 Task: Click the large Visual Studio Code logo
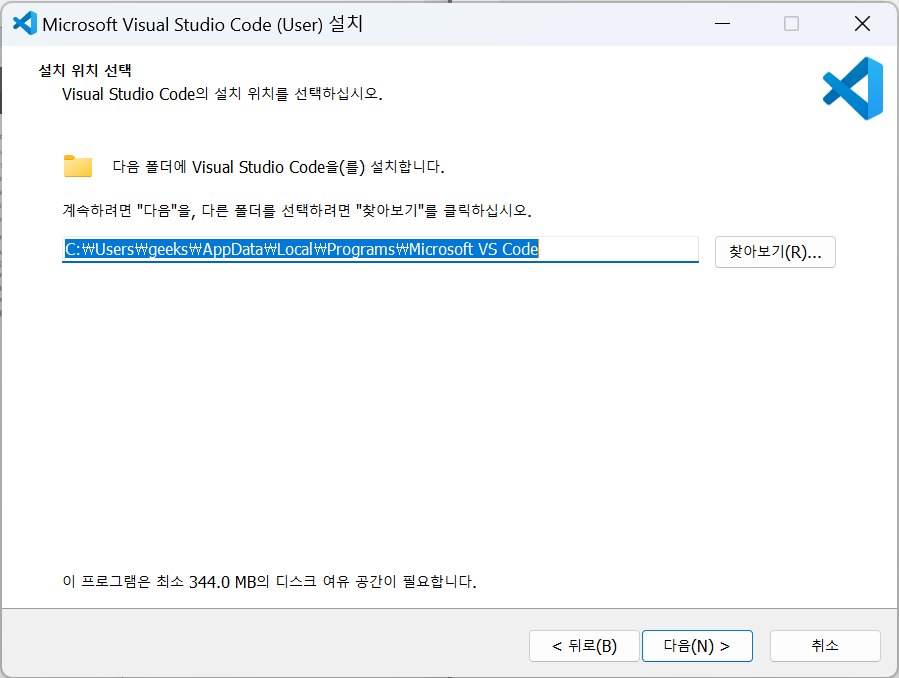[853, 88]
